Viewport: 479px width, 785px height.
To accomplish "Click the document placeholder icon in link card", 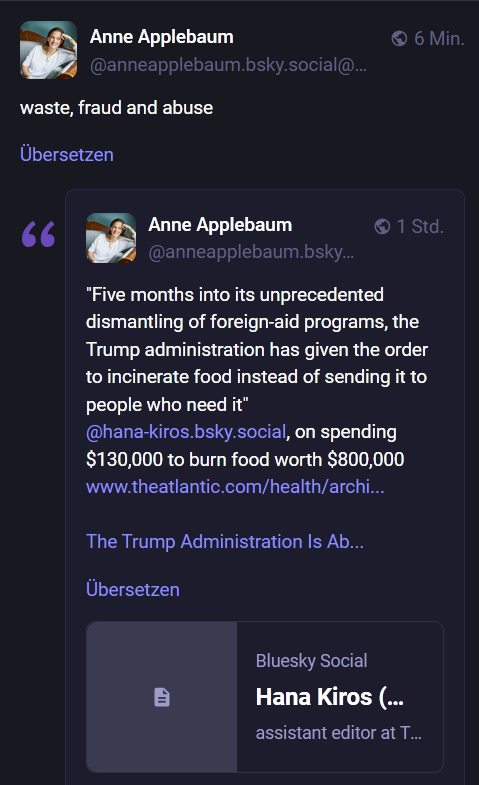I will tap(162, 697).
